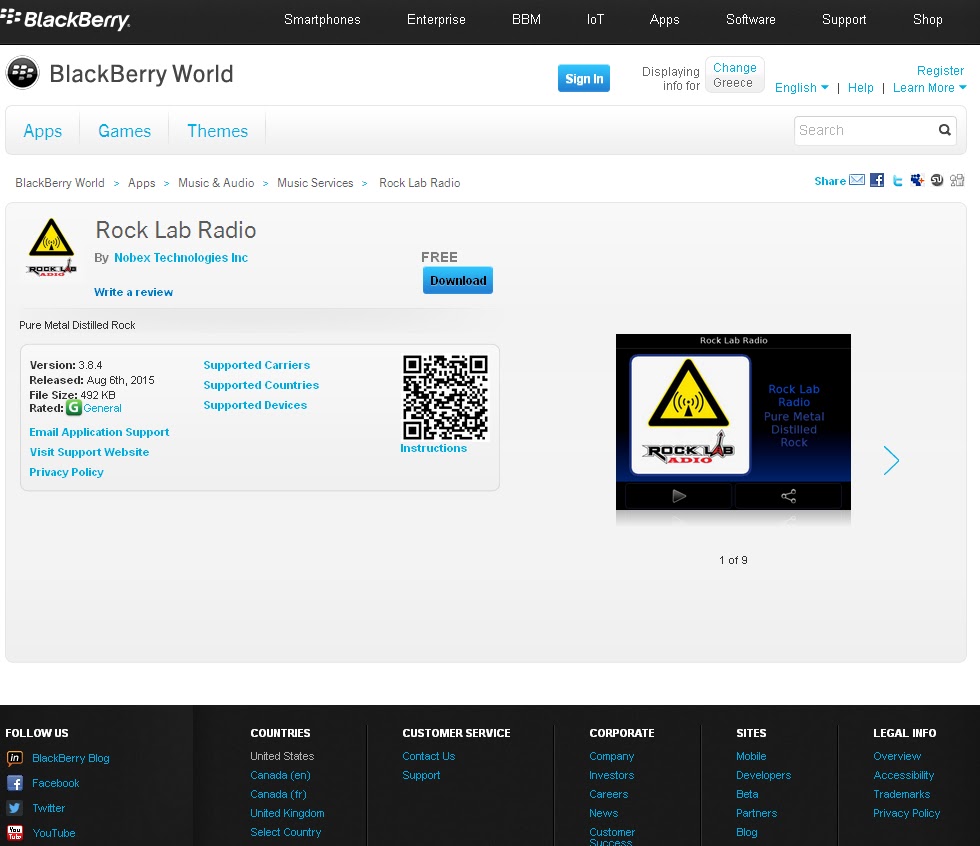Open the IoT menu item
The image size is (980, 846).
[x=595, y=19]
